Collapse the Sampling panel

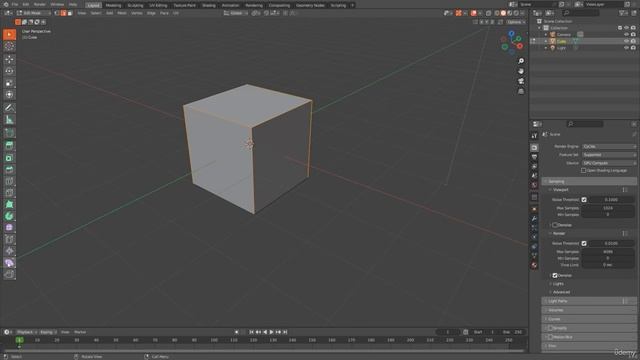pos(589,181)
